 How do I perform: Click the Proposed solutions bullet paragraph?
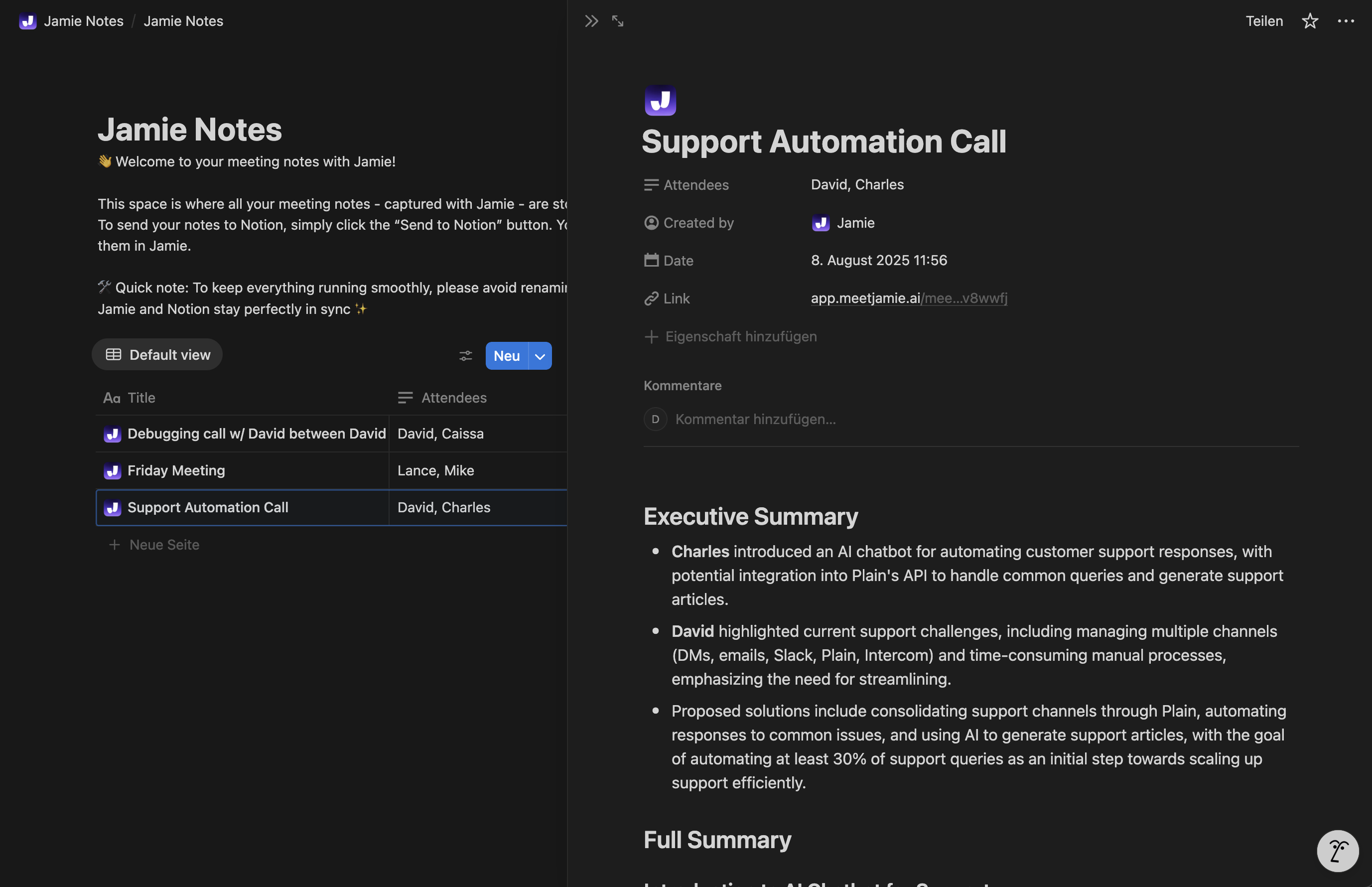(978, 747)
